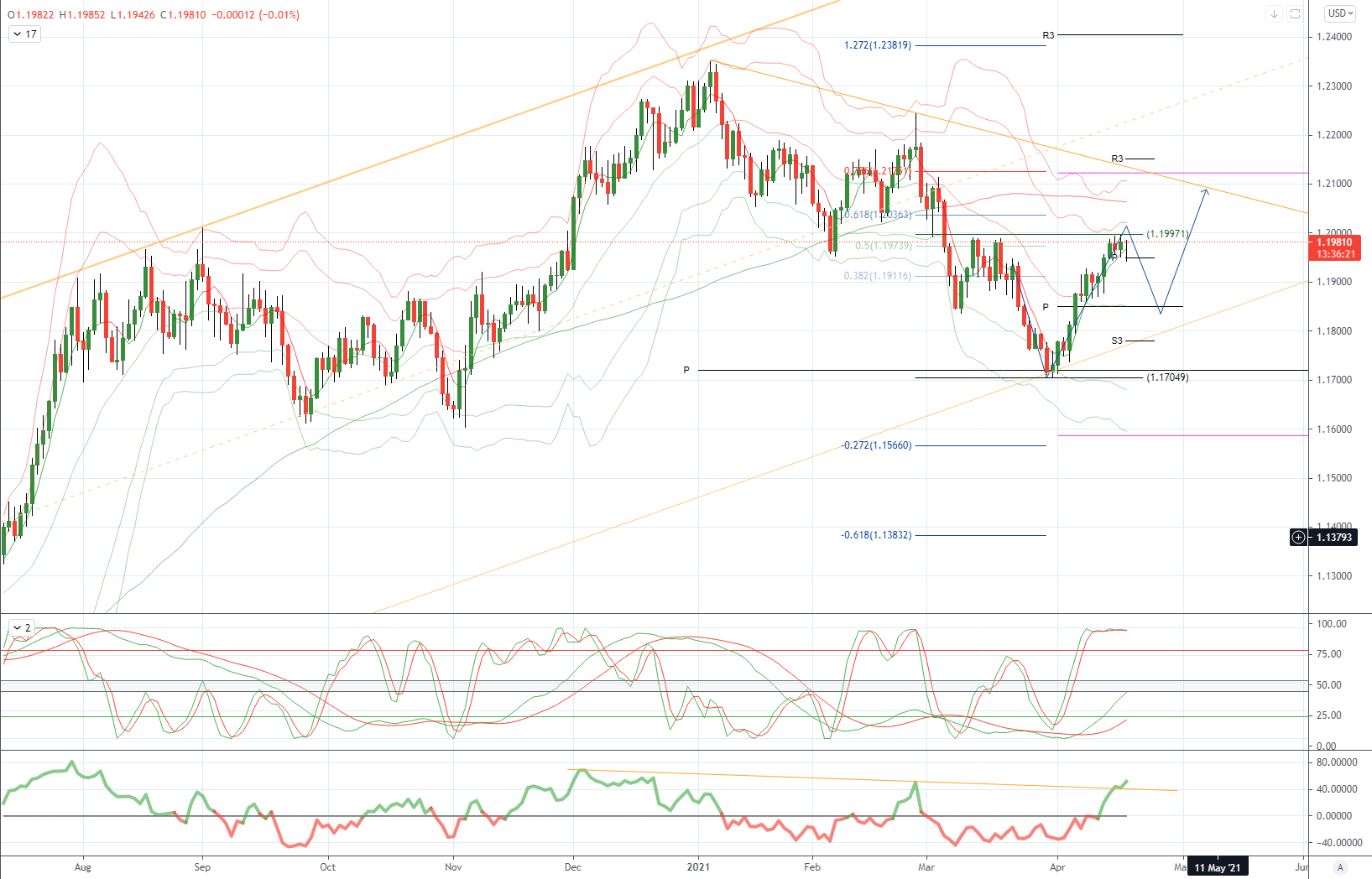Viewport: 1372px width, 879px height.
Task: Select the blue forecast arrow tip near 1.21000
Action: coord(1206,191)
